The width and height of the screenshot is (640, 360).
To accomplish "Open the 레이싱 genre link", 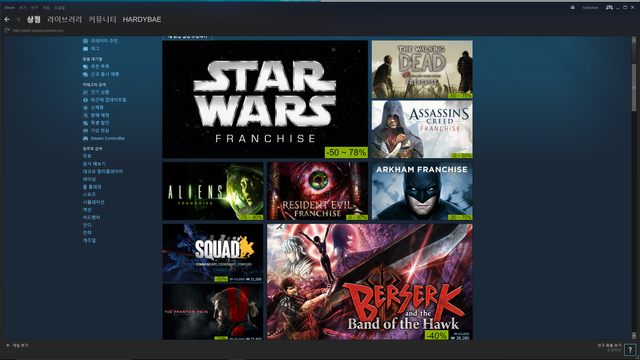I will 89,179.
